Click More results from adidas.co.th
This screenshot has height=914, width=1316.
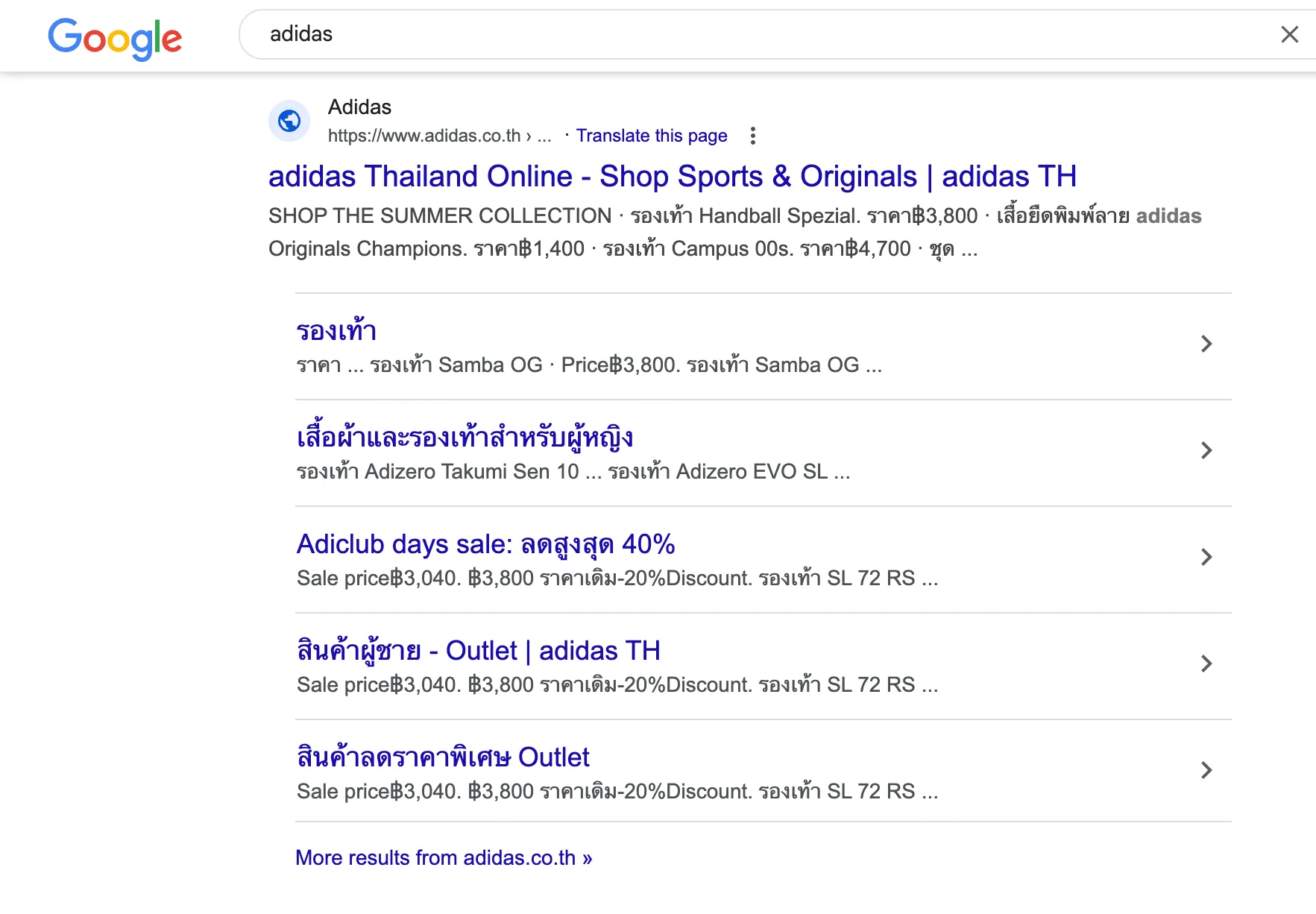click(x=444, y=857)
